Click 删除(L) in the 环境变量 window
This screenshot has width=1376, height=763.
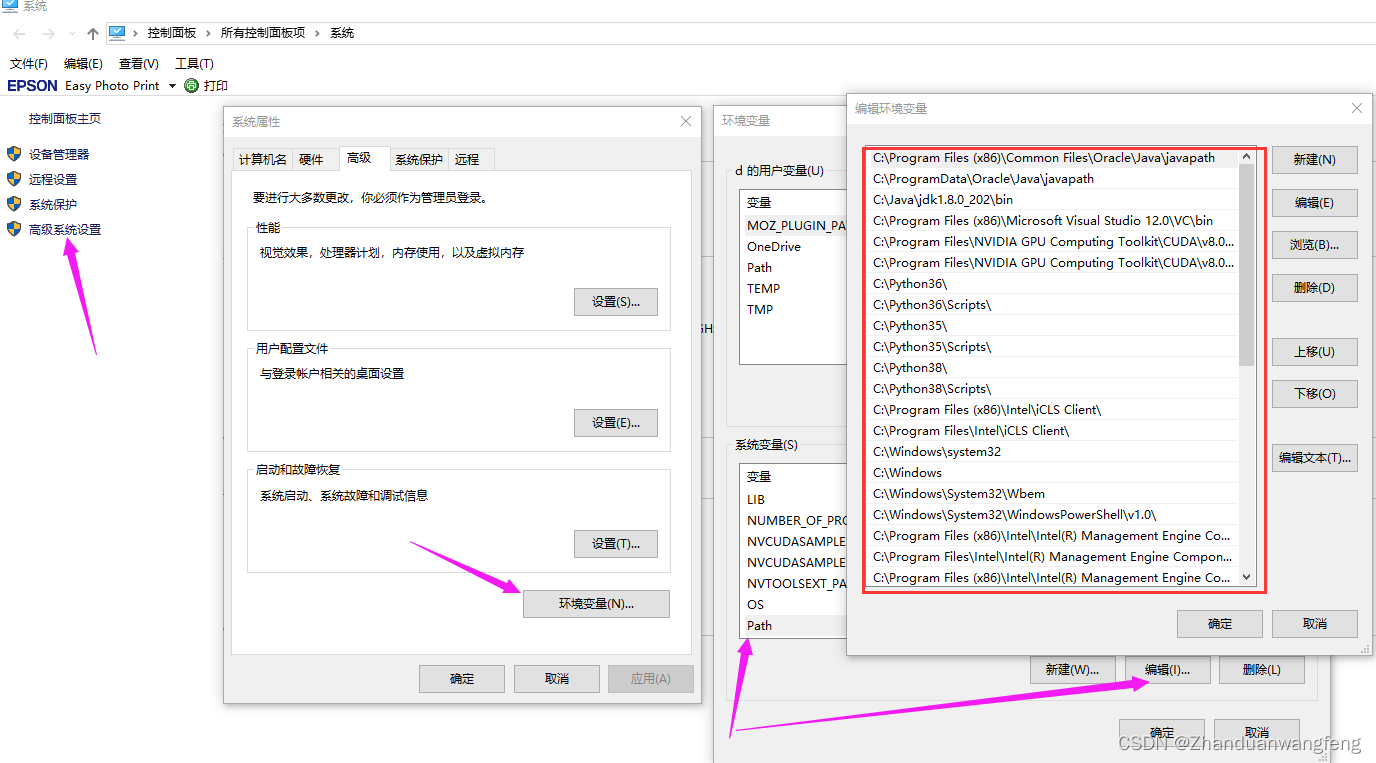point(1262,670)
